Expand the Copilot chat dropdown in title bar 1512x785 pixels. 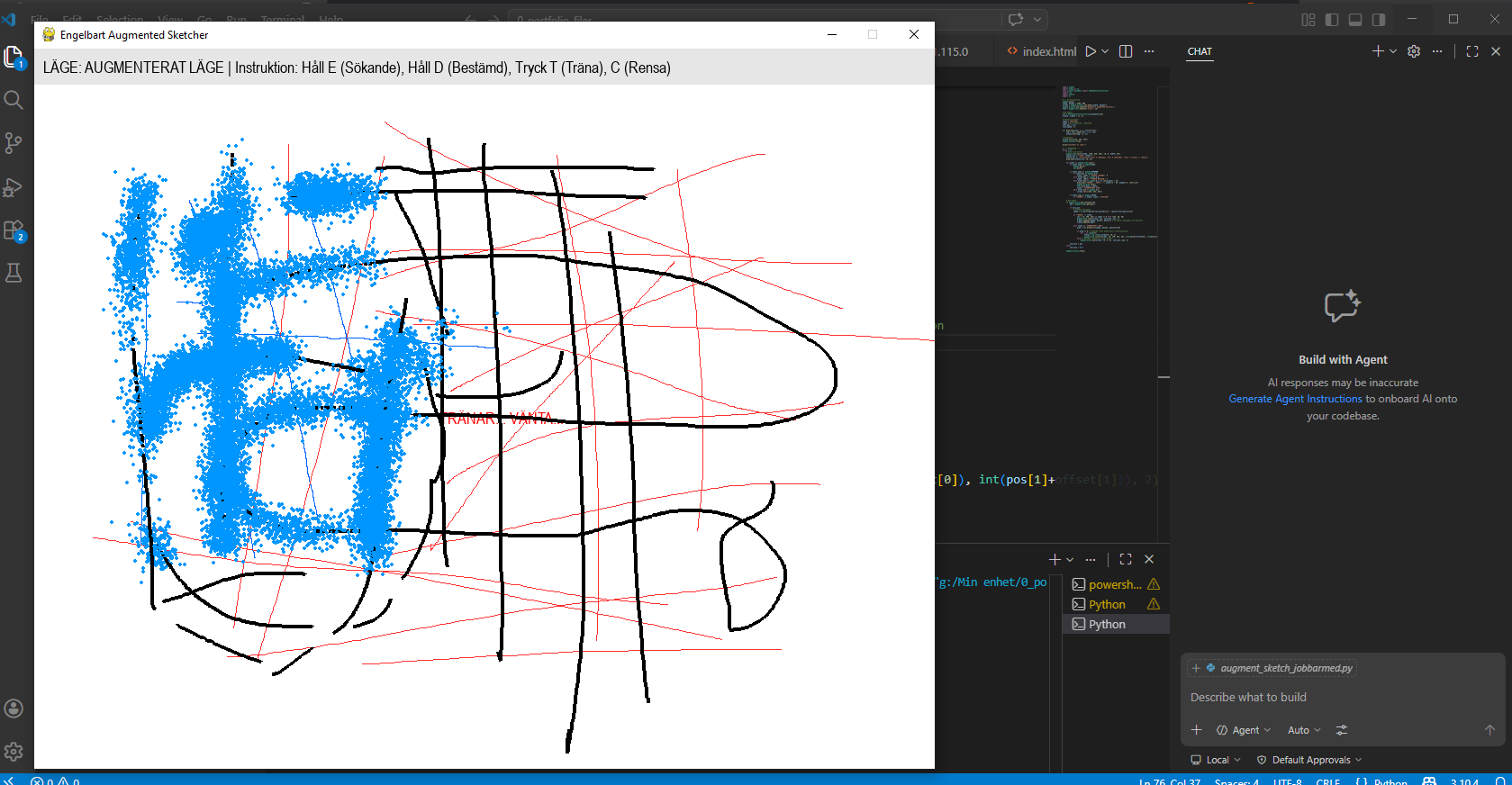(x=1037, y=19)
